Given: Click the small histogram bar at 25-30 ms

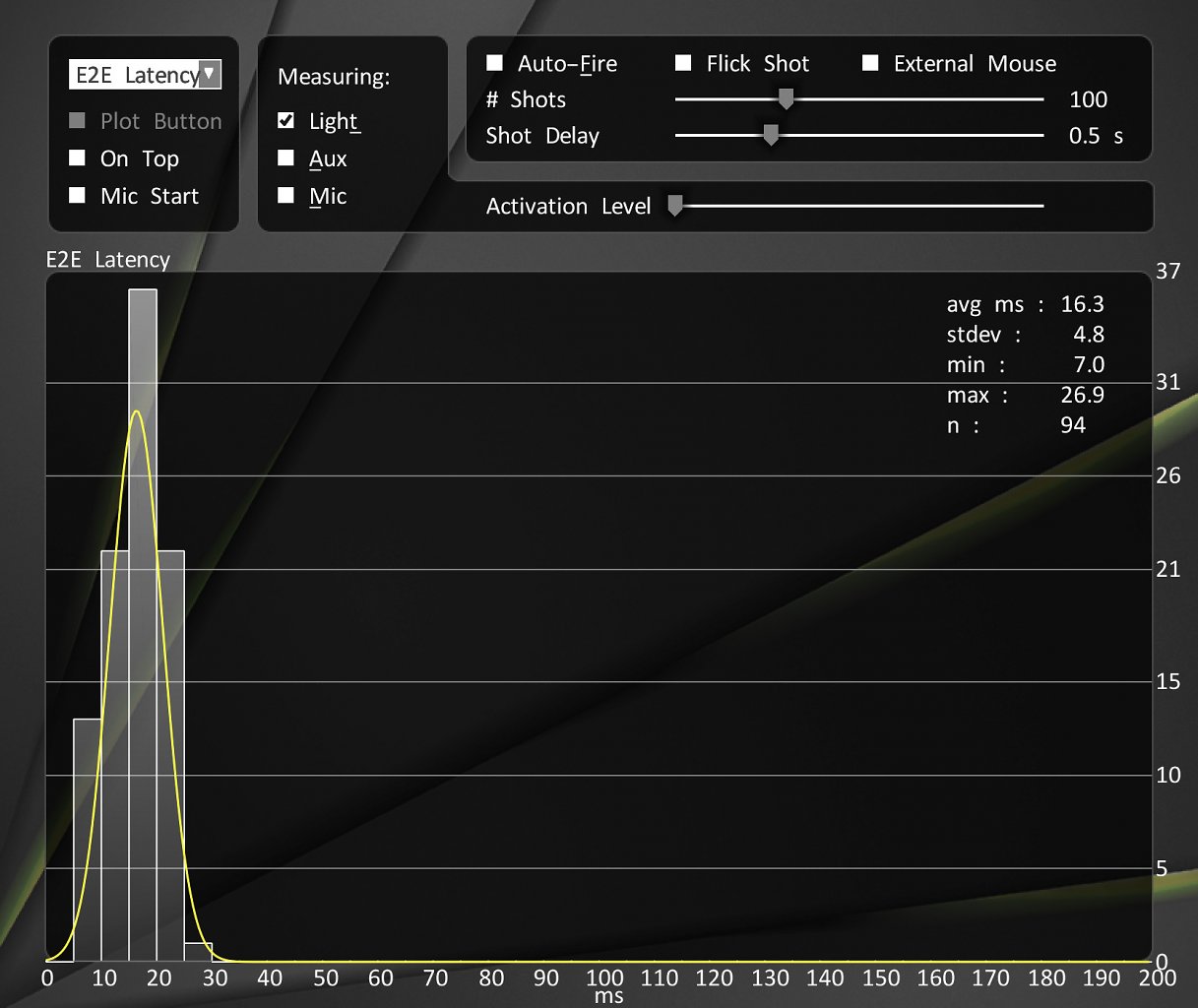Looking at the screenshot, I should coord(198,952).
